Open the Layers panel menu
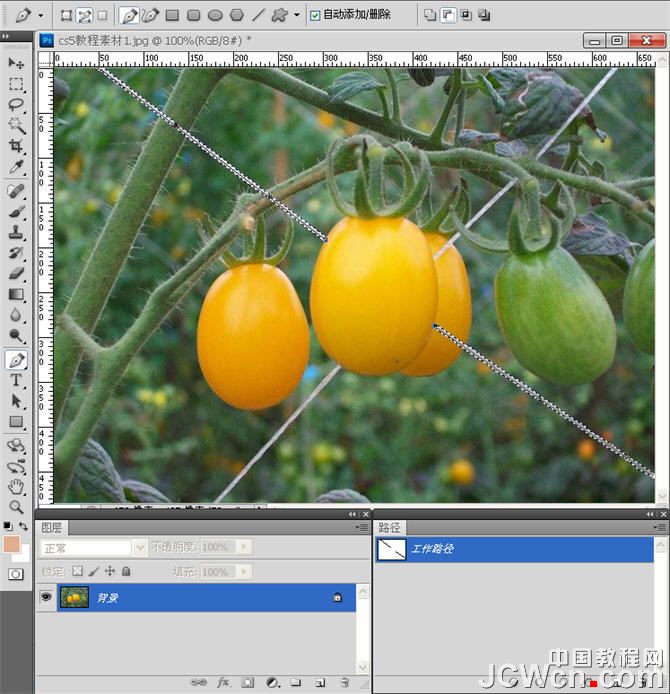 pyautogui.click(x=362, y=527)
